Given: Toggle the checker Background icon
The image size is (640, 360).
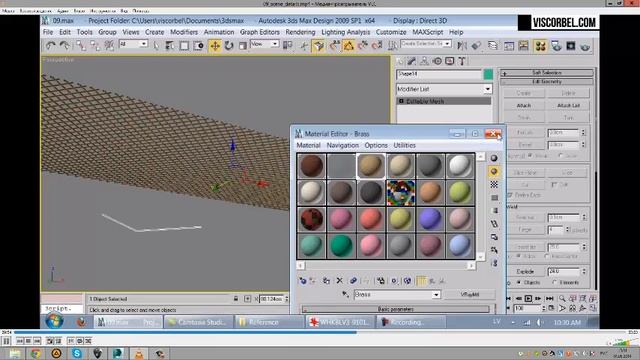Looking at the screenshot, I should 494,184.
